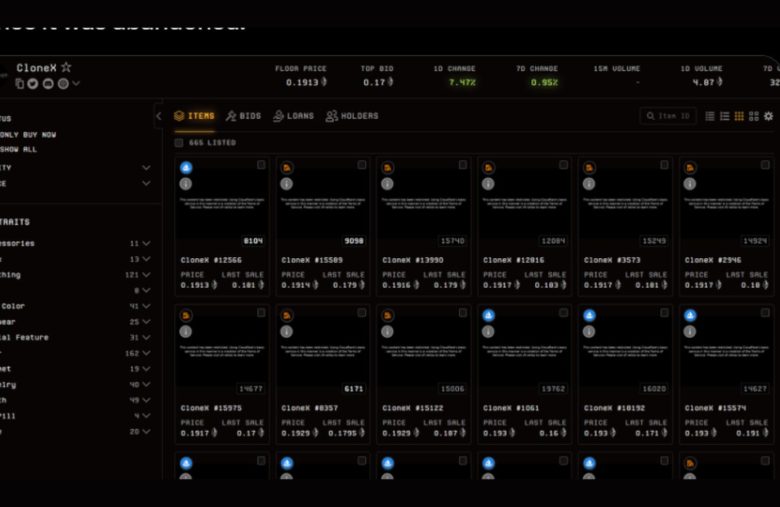
Task: Tick the 665 Listed select-all checkbox
Action: point(179,143)
